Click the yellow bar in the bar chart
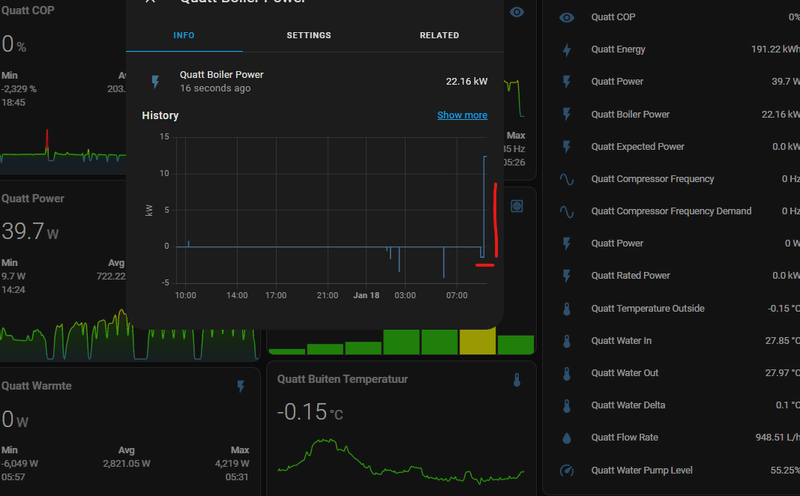 coord(478,341)
